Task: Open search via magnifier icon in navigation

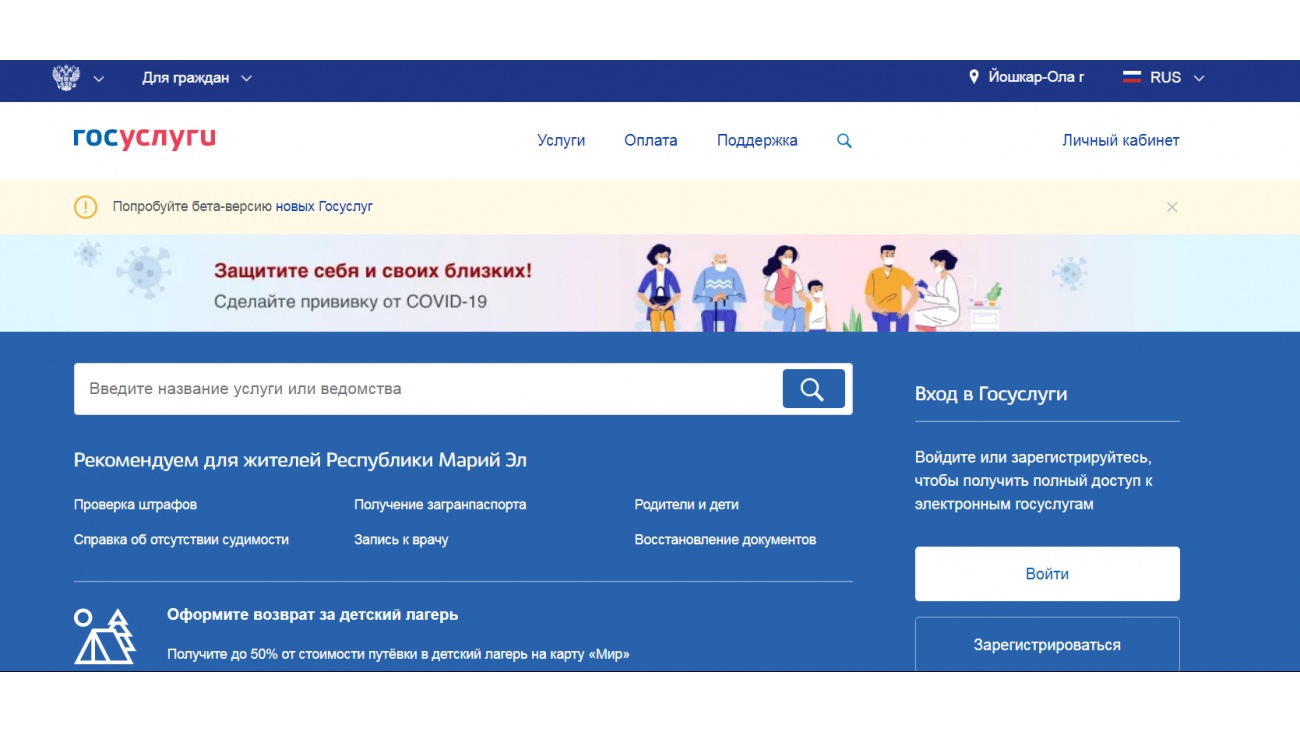Action: [x=844, y=141]
